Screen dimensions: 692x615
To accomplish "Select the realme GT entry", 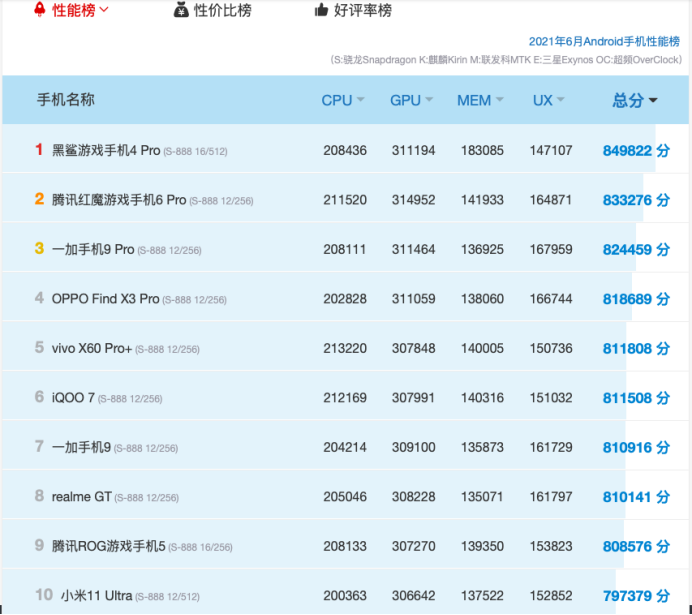I will [82, 497].
